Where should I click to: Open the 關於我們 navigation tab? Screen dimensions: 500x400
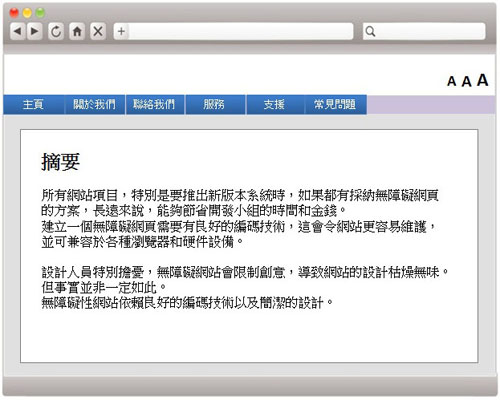click(94, 105)
